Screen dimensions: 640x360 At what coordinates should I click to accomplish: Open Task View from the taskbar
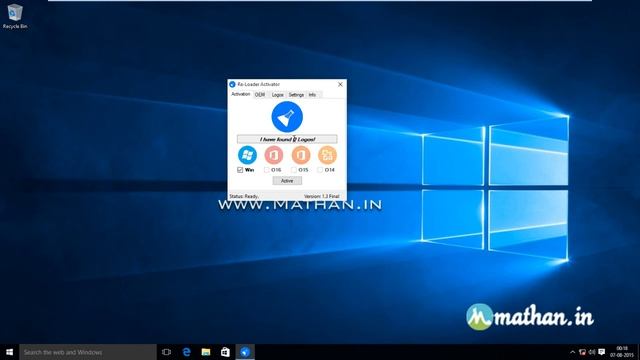(x=166, y=352)
